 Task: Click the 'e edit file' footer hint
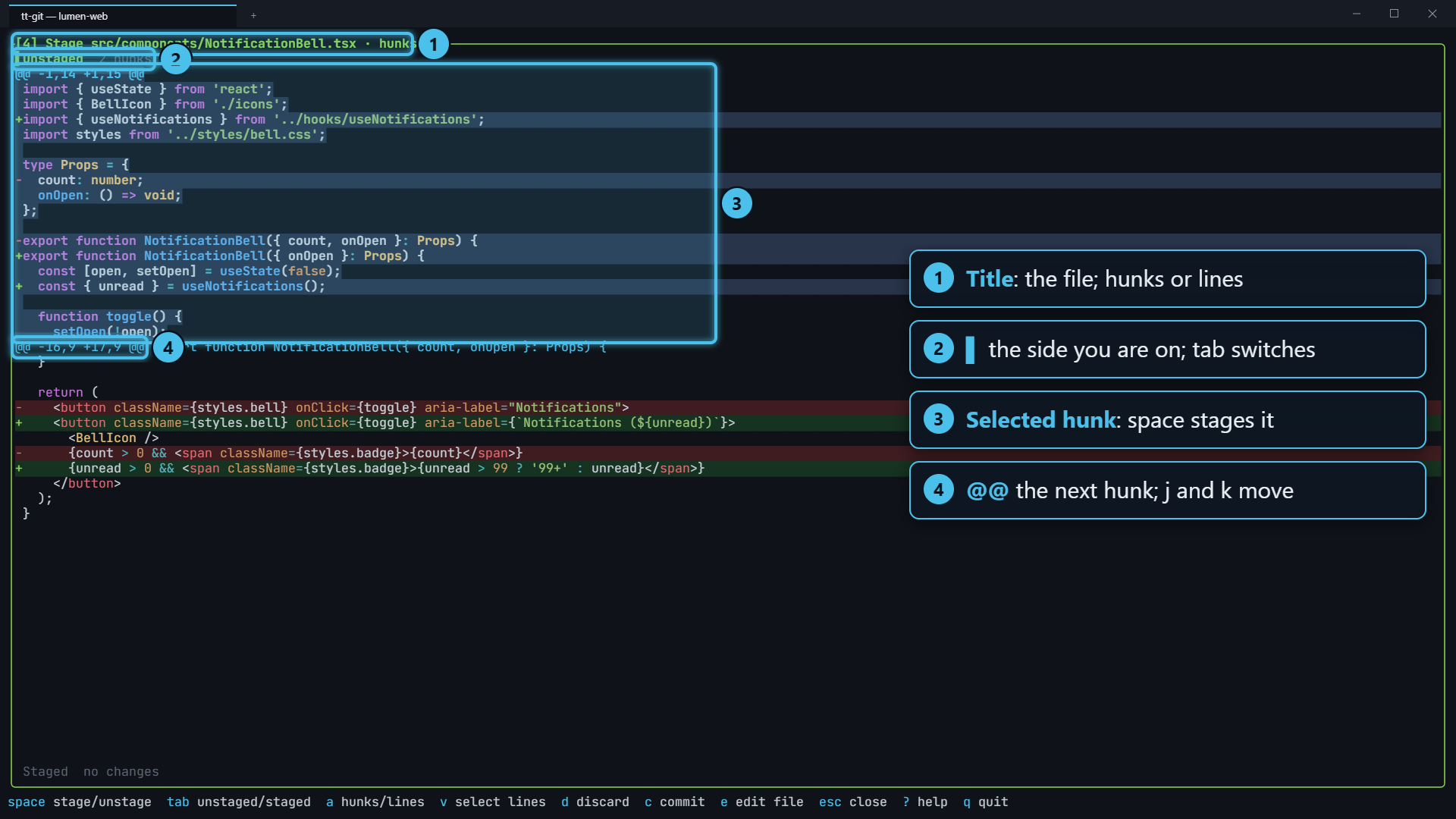pyautogui.click(x=762, y=802)
